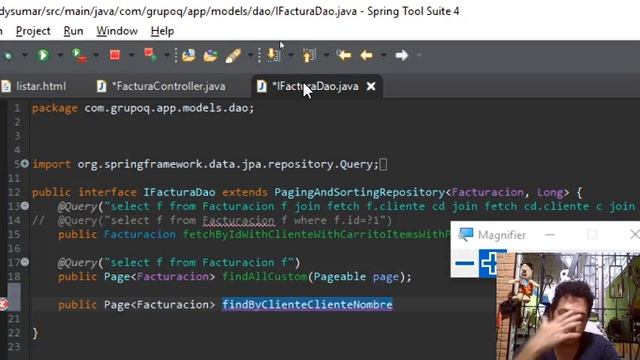Viewport: 640px width, 360px height.
Task: Click the Debug green bug icon
Action: pyautogui.click(x=7, y=55)
